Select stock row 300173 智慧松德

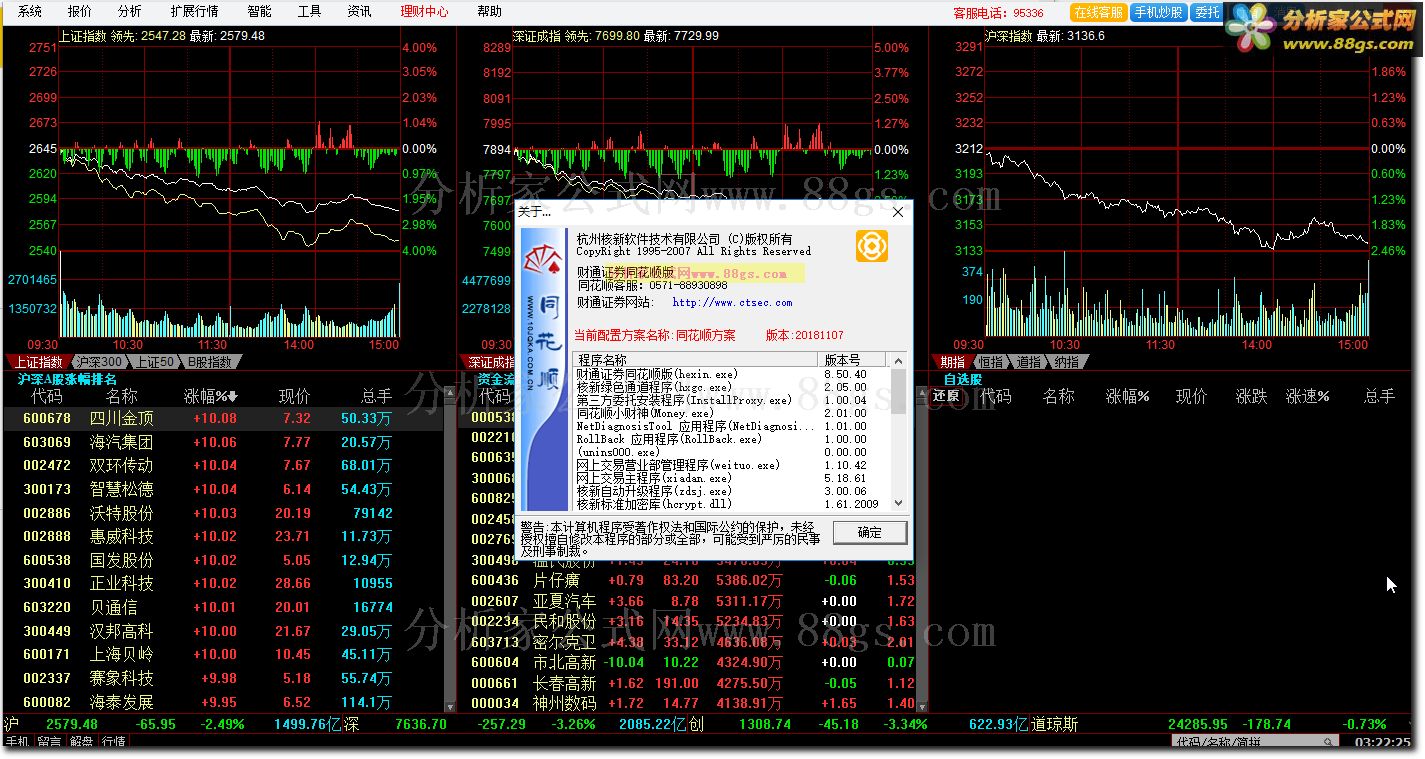(x=222, y=489)
